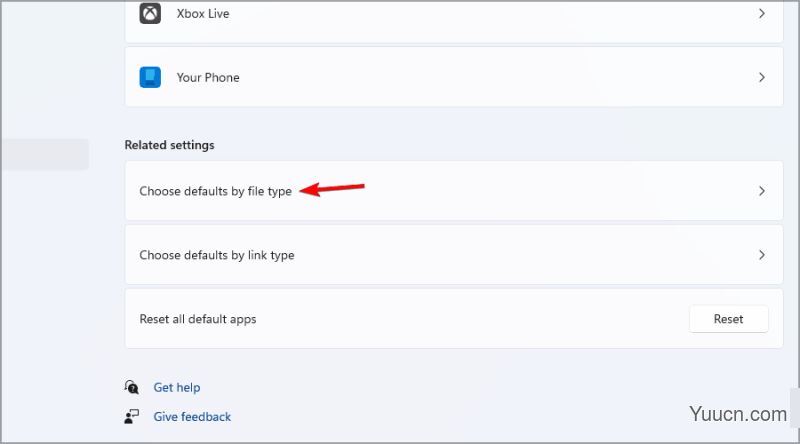Click the Reset all default apps label

198,319
